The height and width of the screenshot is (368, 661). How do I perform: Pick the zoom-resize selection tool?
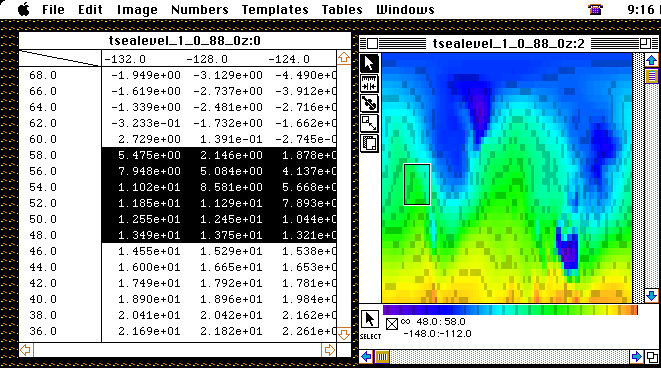tap(369, 123)
